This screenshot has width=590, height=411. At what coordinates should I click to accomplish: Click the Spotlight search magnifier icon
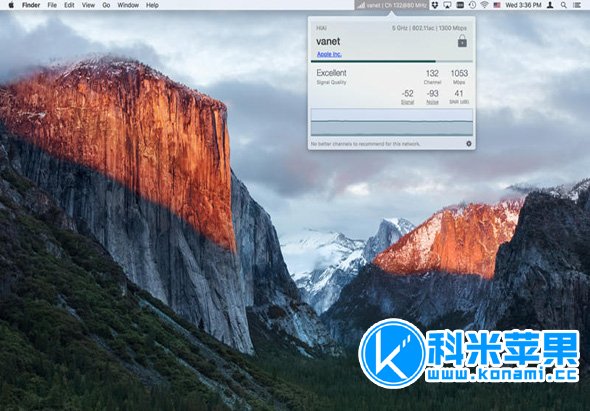(563, 5)
